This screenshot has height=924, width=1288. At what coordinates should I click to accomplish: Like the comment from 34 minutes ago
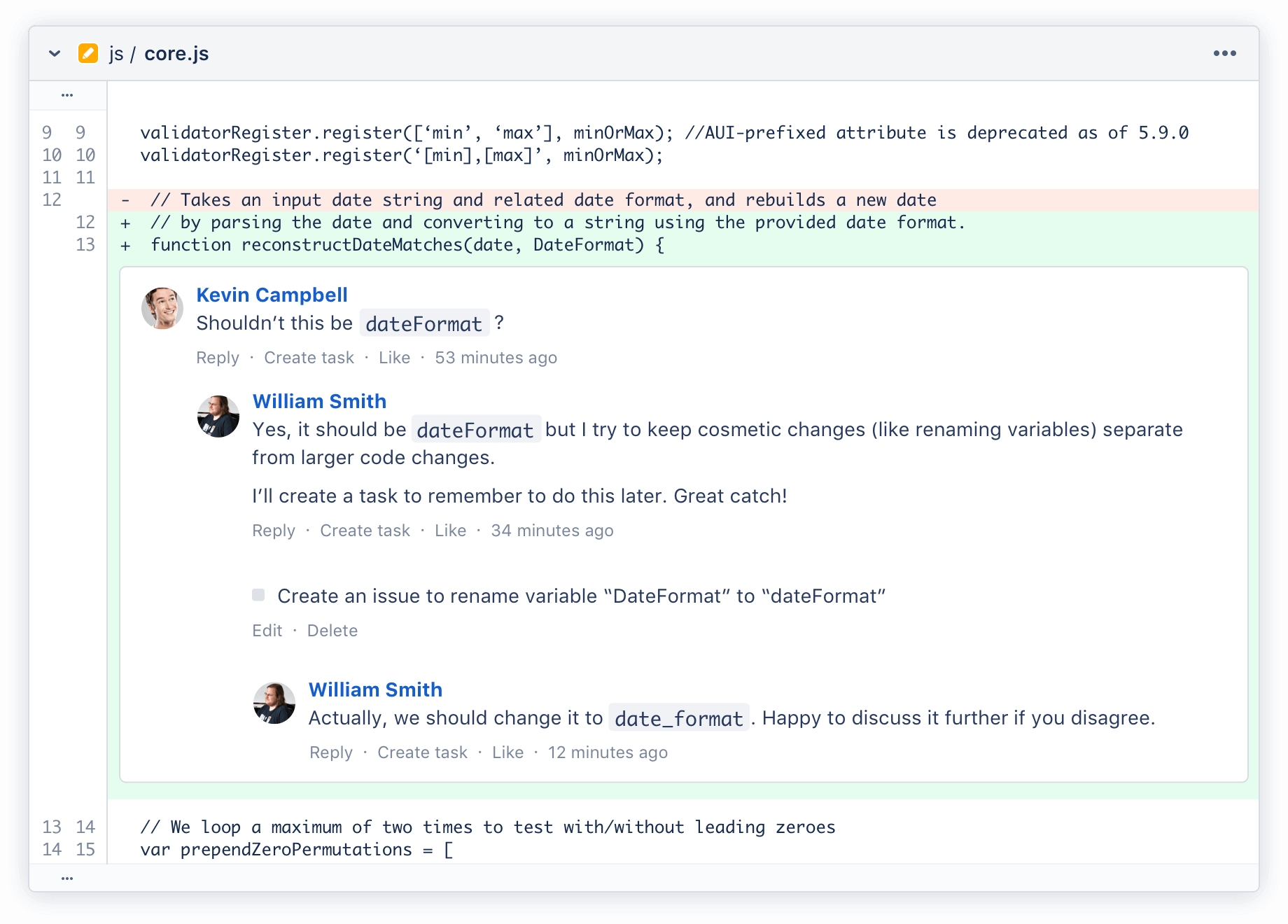click(450, 531)
